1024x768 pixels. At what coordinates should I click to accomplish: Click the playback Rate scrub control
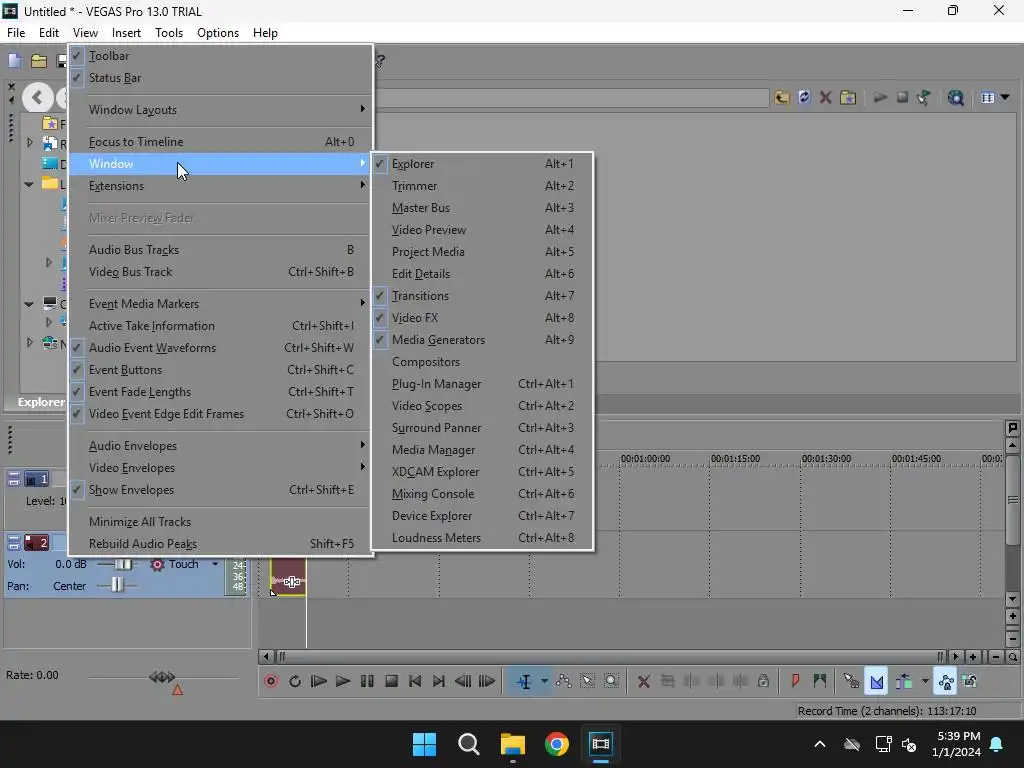[x=163, y=677]
